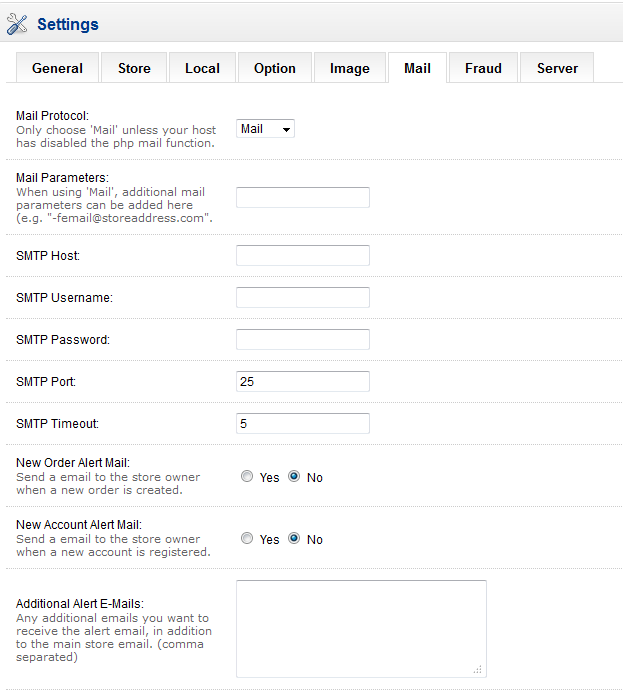
Task: Focus the SMTP Host text box
Action: point(302,256)
